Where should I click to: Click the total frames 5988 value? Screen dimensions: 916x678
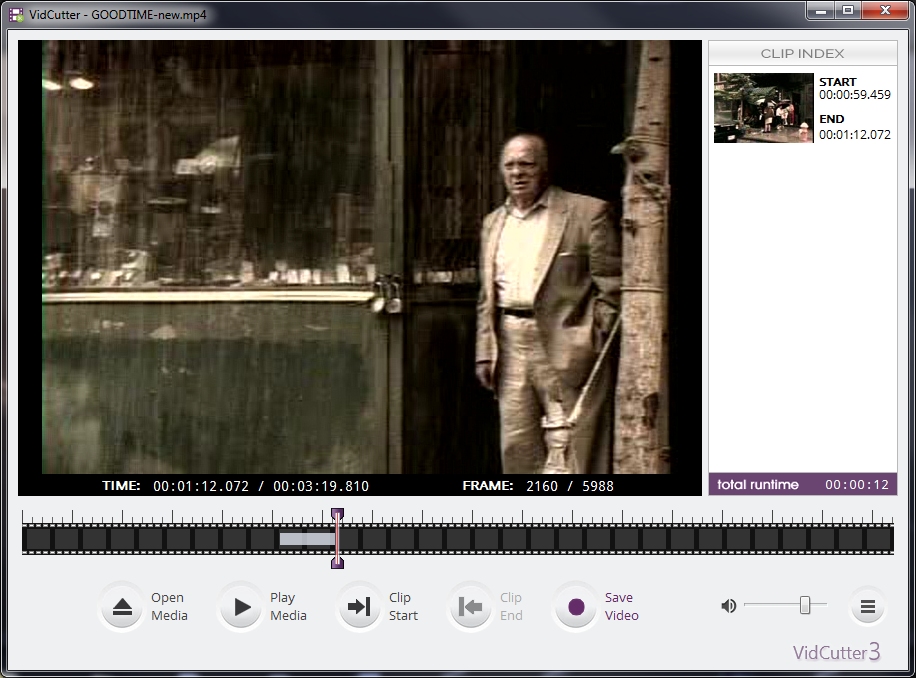[x=598, y=486]
